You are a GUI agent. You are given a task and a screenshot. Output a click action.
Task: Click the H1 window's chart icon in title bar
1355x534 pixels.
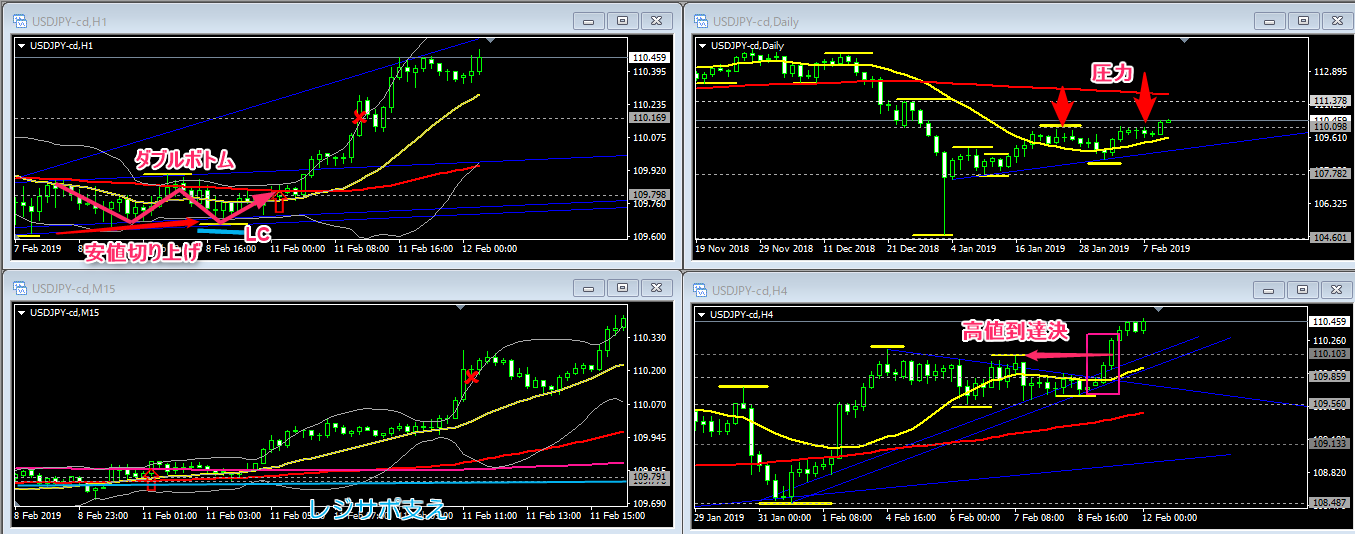[x=19, y=20]
